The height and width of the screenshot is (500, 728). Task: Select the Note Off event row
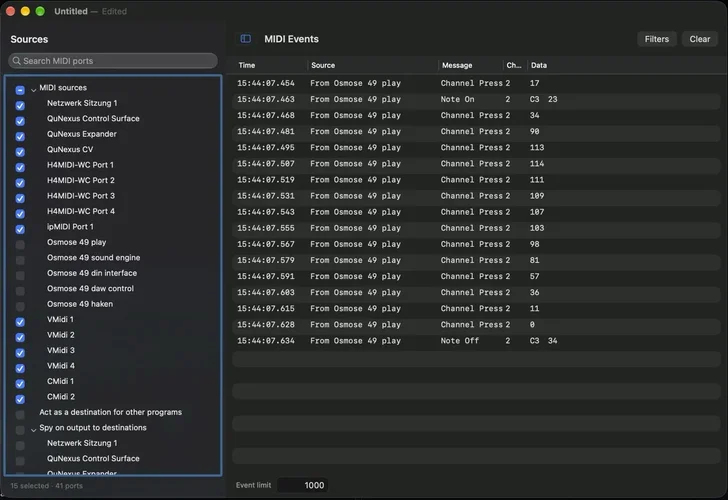click(x=476, y=341)
